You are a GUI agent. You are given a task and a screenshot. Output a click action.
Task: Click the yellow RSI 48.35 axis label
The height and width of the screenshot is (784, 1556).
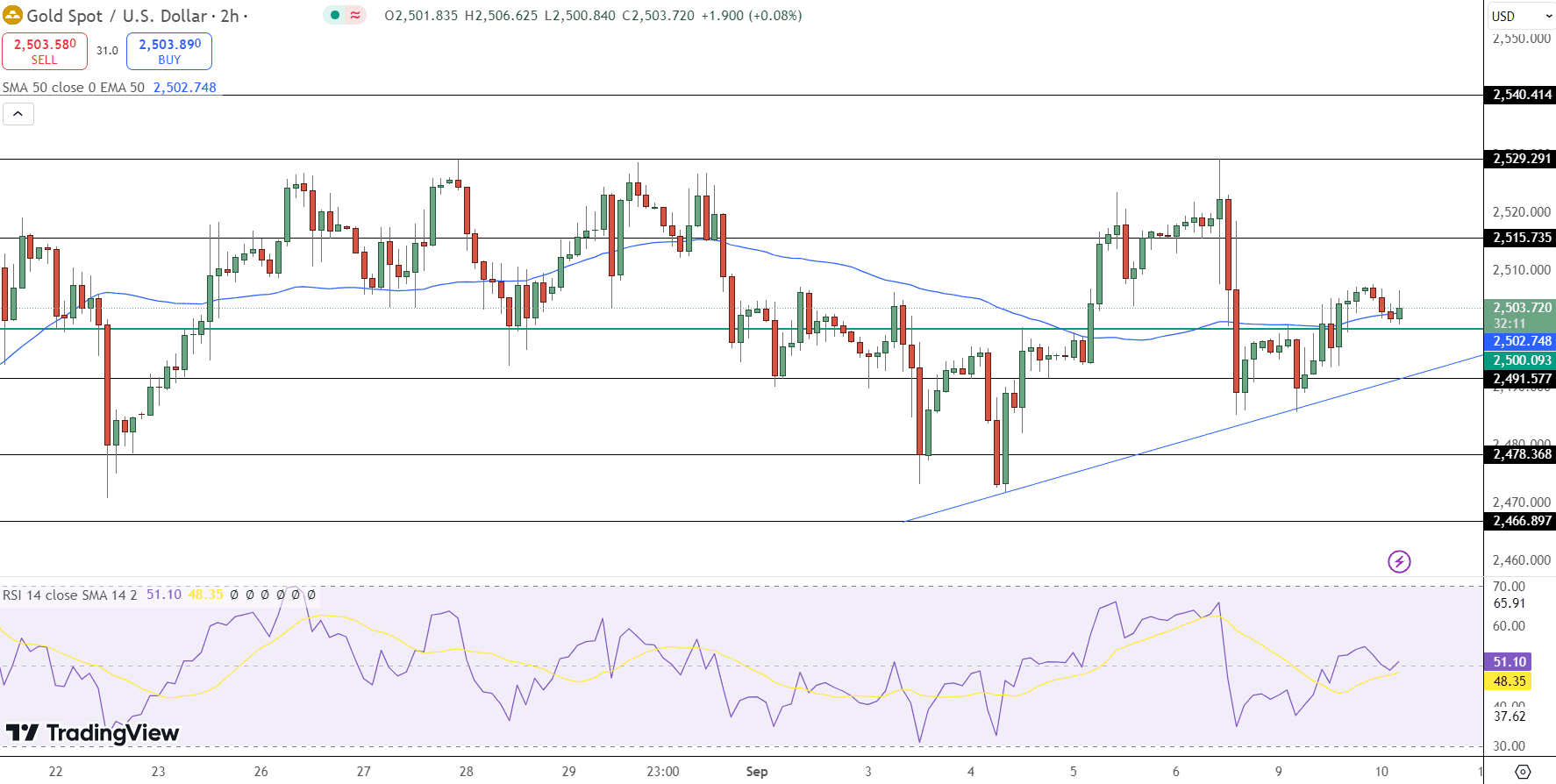click(x=1509, y=681)
